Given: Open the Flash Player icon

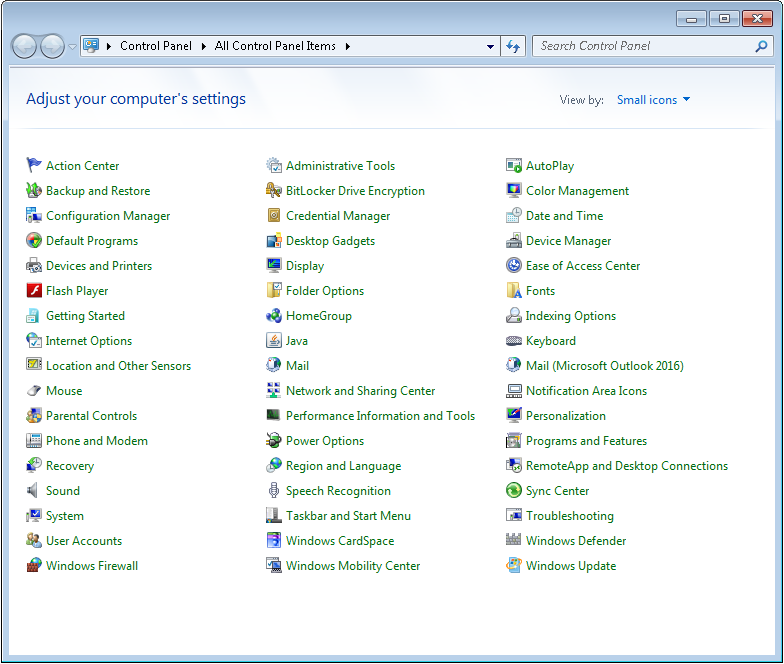Looking at the screenshot, I should click(34, 290).
